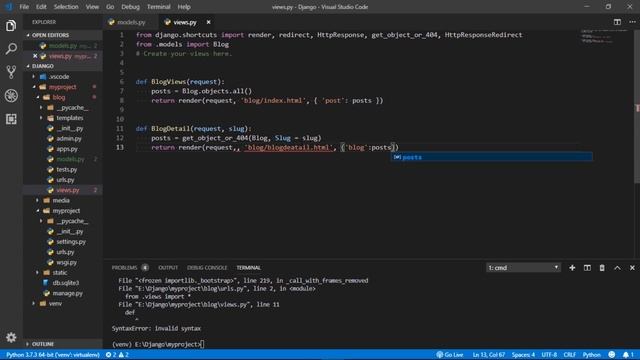The image size is (640, 360).
Task: Change file encoding UTF-8
Action: 549,355
